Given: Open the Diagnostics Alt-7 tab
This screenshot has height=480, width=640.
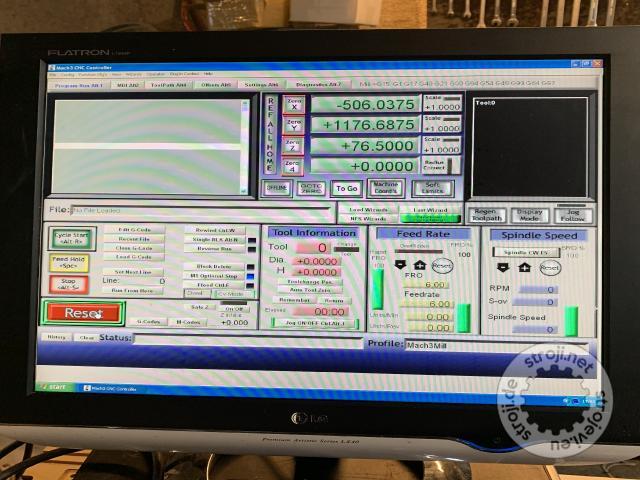Looking at the screenshot, I should pos(320,86).
